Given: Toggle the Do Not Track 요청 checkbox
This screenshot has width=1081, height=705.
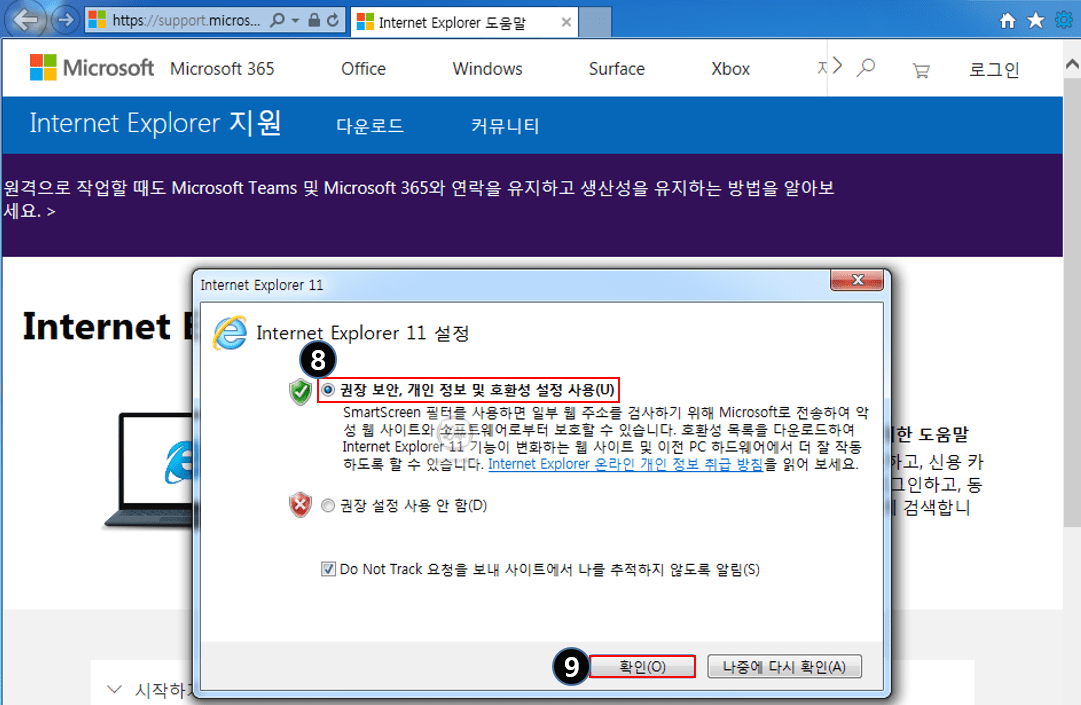Looking at the screenshot, I should click(x=328, y=569).
